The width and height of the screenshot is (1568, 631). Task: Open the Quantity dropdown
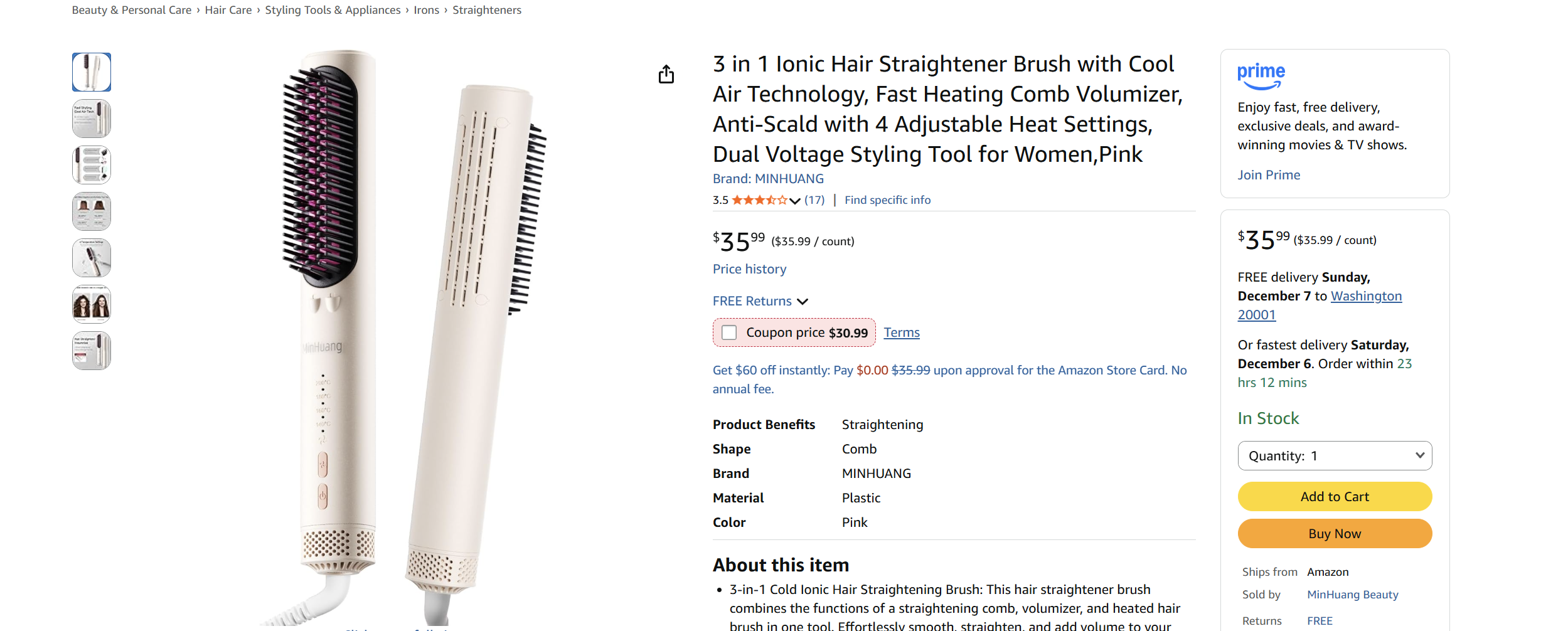tap(1334, 455)
